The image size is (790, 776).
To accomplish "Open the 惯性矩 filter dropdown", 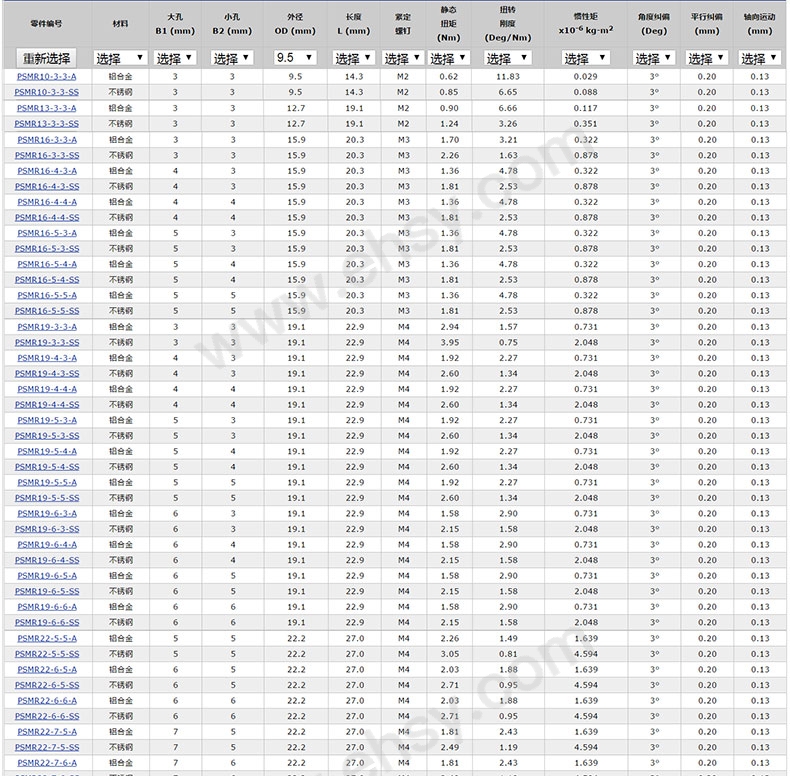I will tap(585, 58).
